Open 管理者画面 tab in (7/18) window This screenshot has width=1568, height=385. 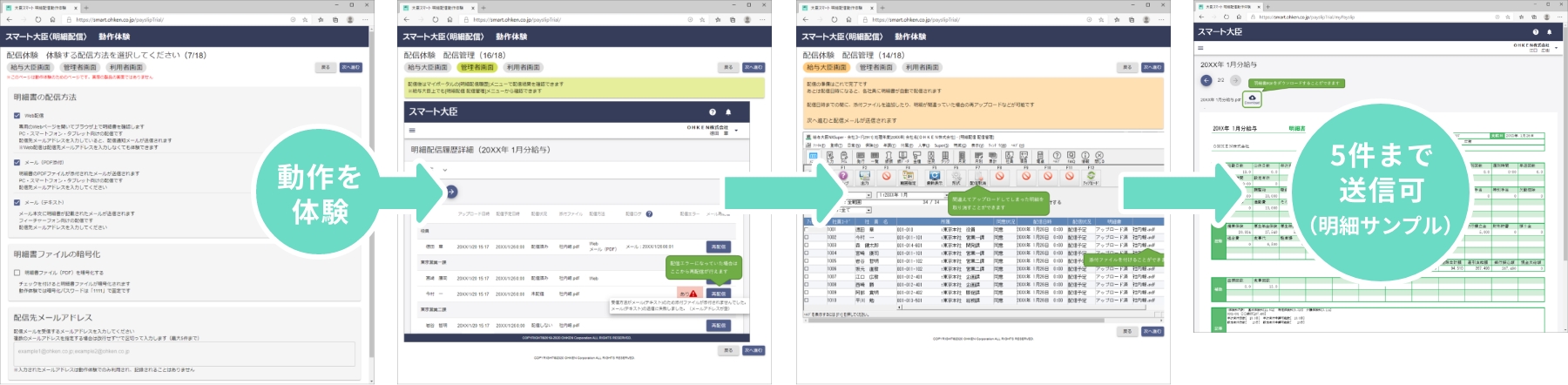pyautogui.click(x=80, y=67)
